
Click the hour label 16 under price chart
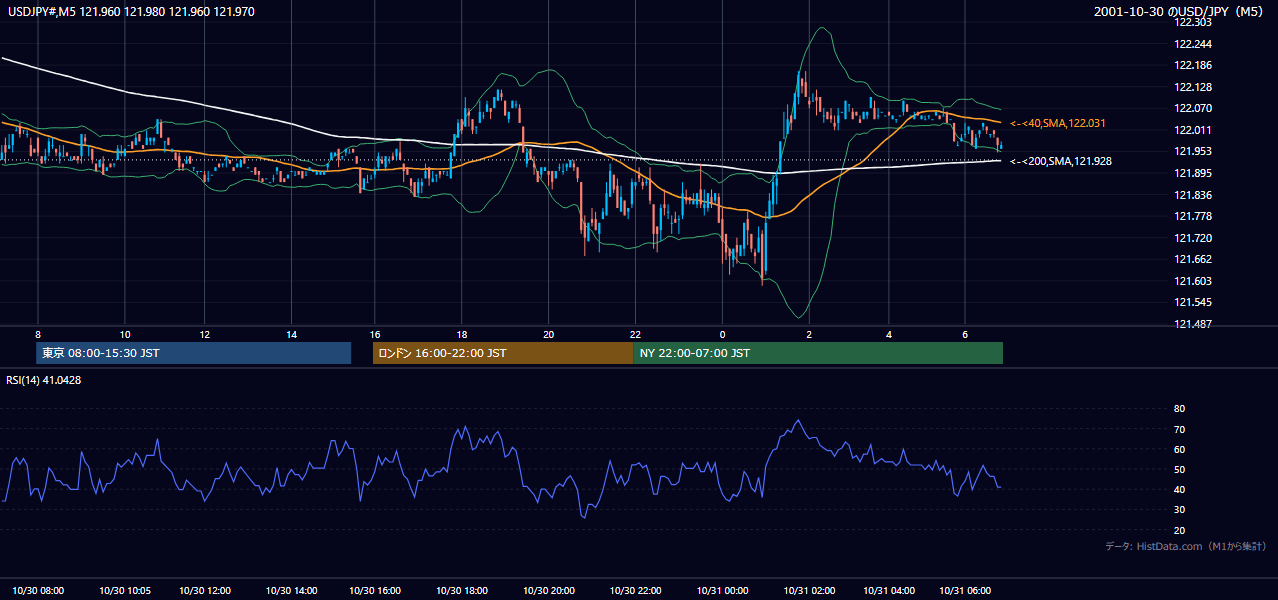(374, 334)
